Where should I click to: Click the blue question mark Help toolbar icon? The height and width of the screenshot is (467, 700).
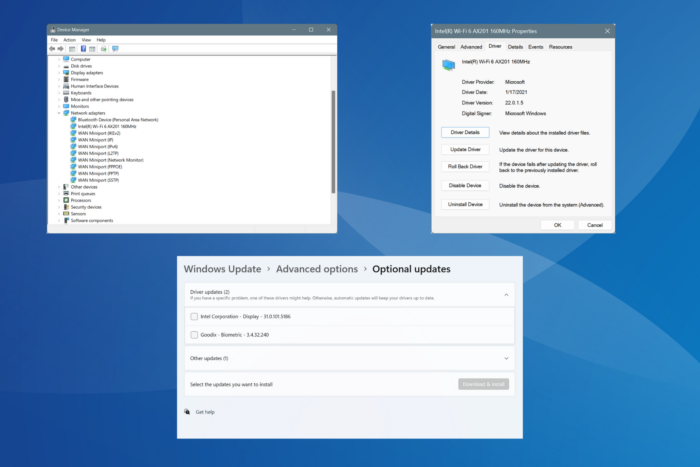pos(83,49)
